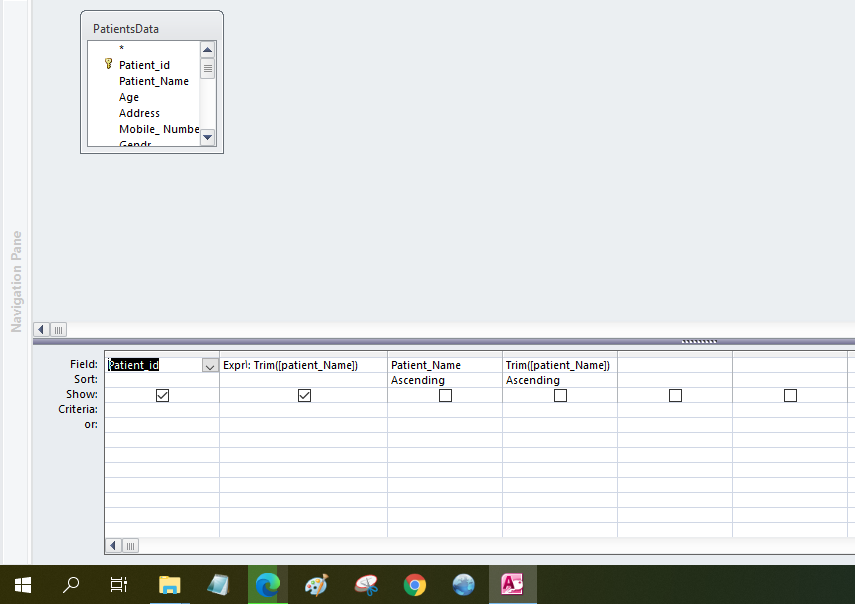Screen dimensions: 855x604
Task: Select the Address field in PatientsData table
Action: [139, 113]
